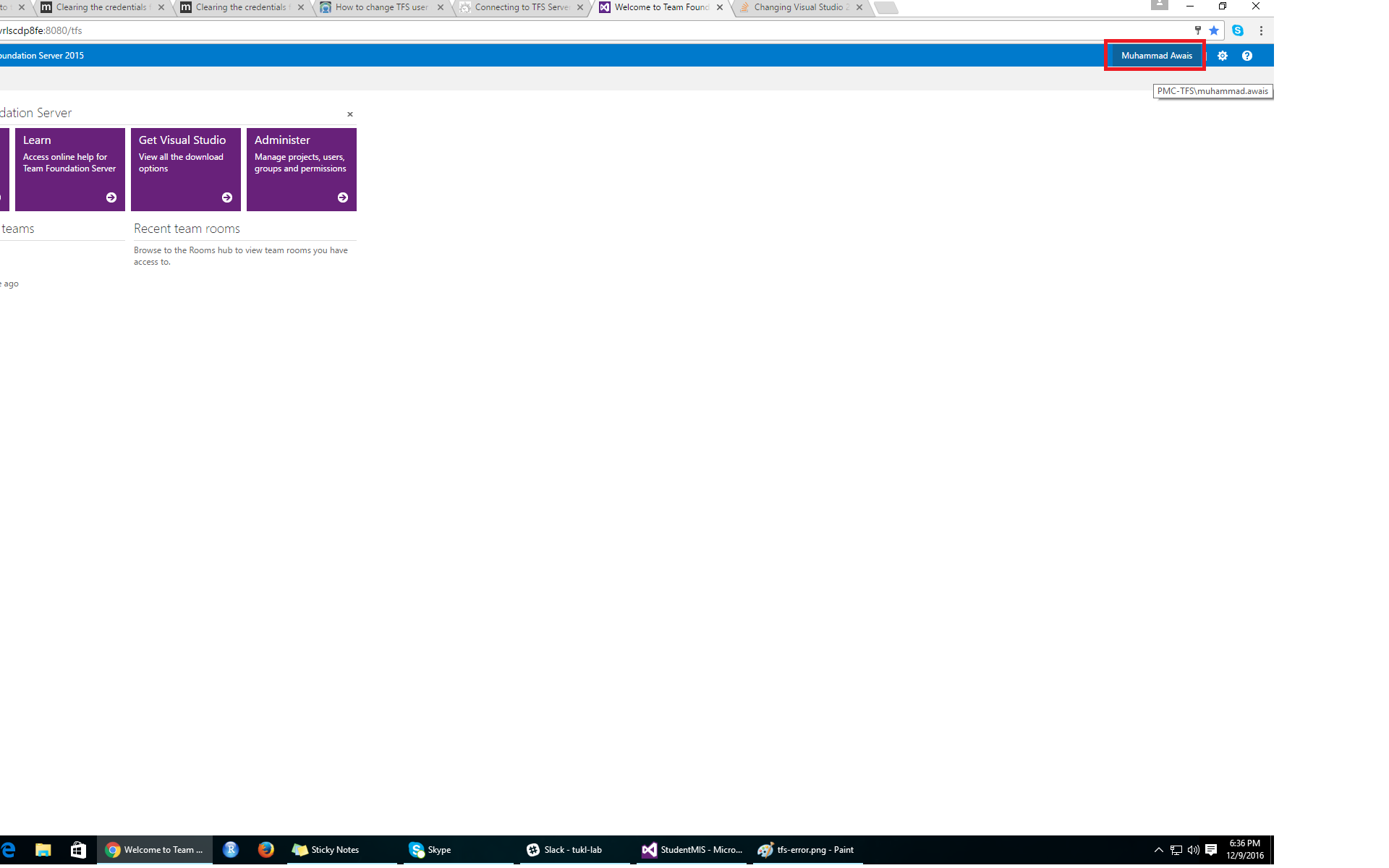This screenshot has width=1389, height=868.
Task: Open the saved password key icon
Action: tap(1197, 30)
